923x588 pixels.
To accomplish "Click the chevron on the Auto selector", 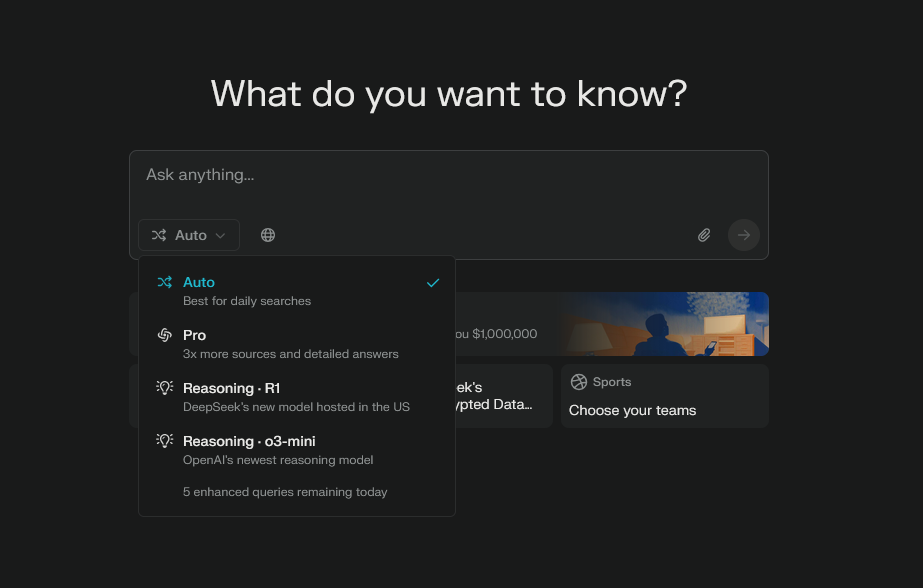I will tap(220, 236).
